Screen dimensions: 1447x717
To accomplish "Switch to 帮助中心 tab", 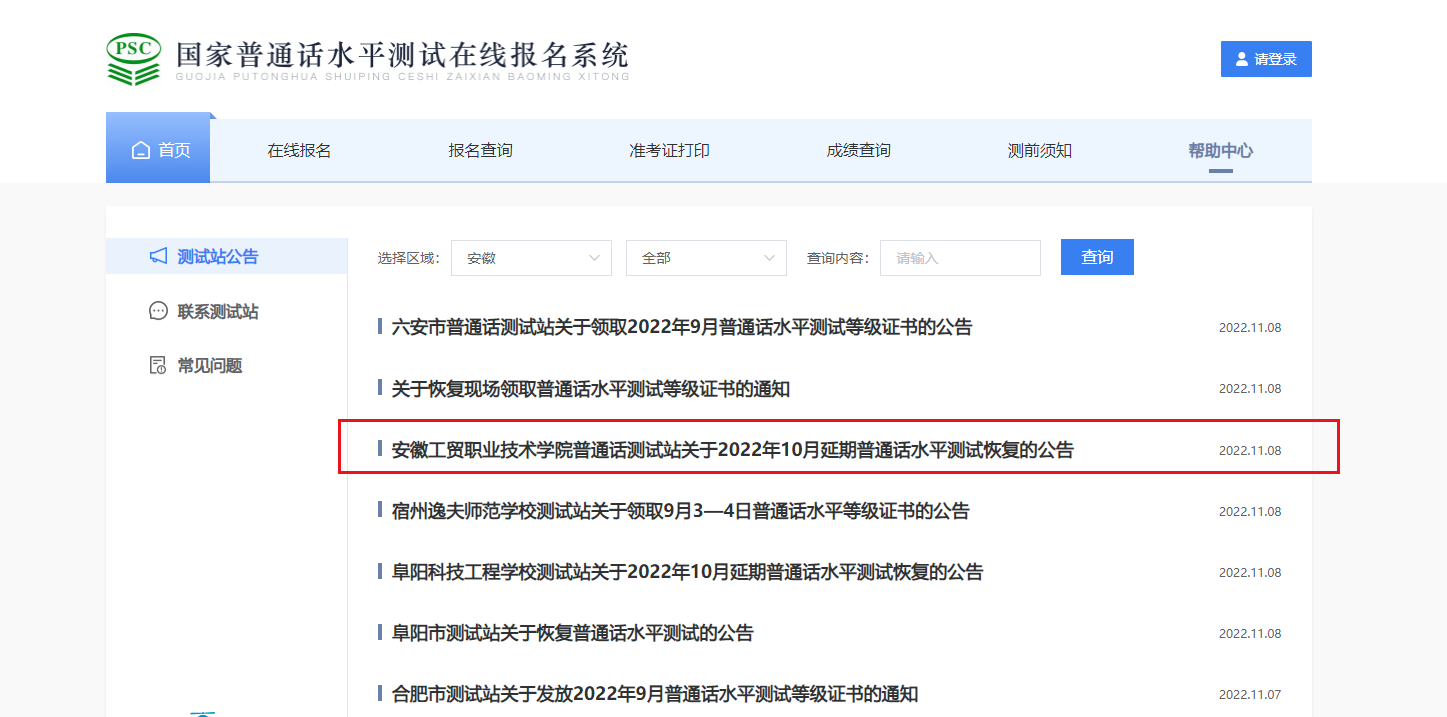I will point(1220,151).
